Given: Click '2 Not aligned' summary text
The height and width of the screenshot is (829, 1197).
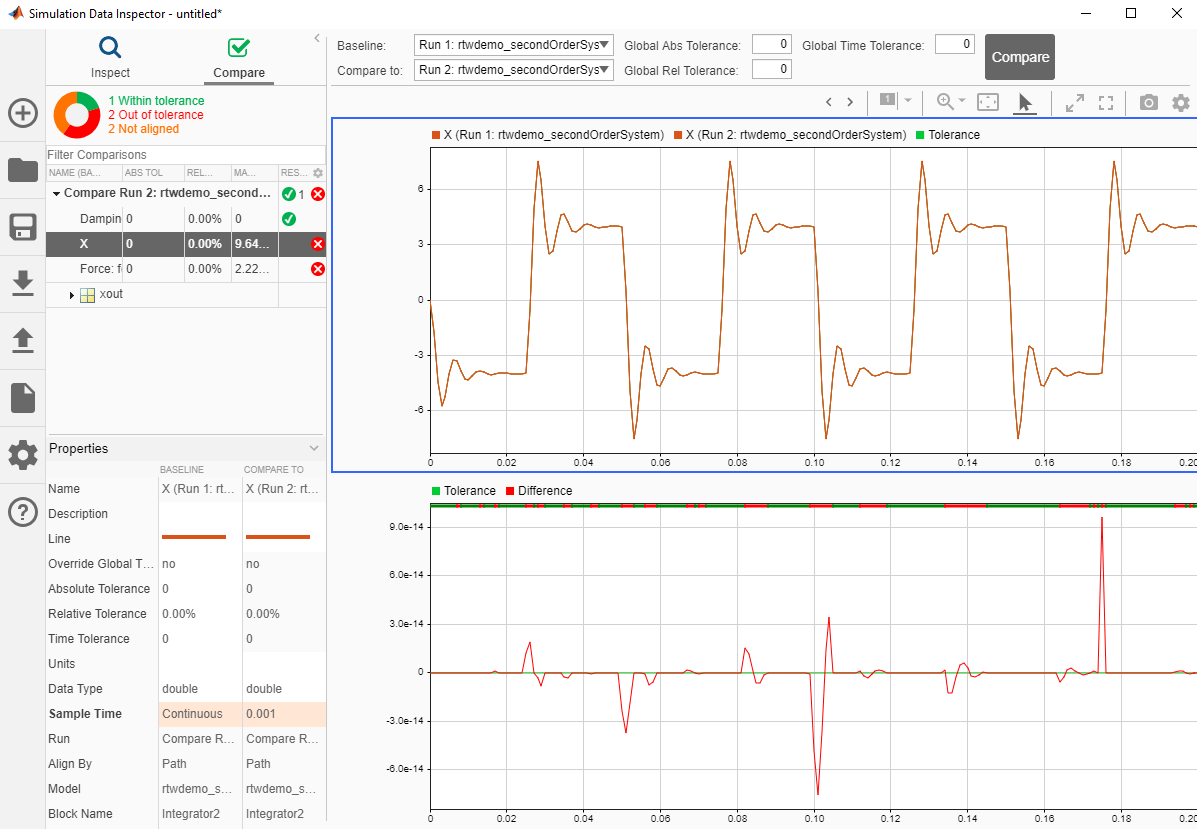Looking at the screenshot, I should tap(144, 129).
